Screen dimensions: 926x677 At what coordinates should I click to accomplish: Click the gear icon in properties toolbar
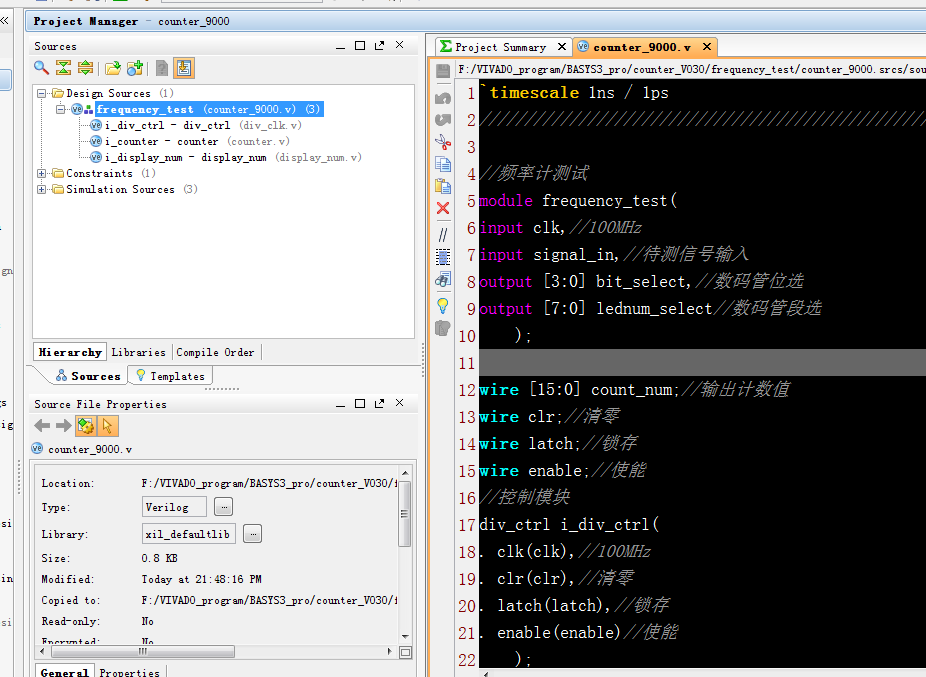tap(86, 425)
